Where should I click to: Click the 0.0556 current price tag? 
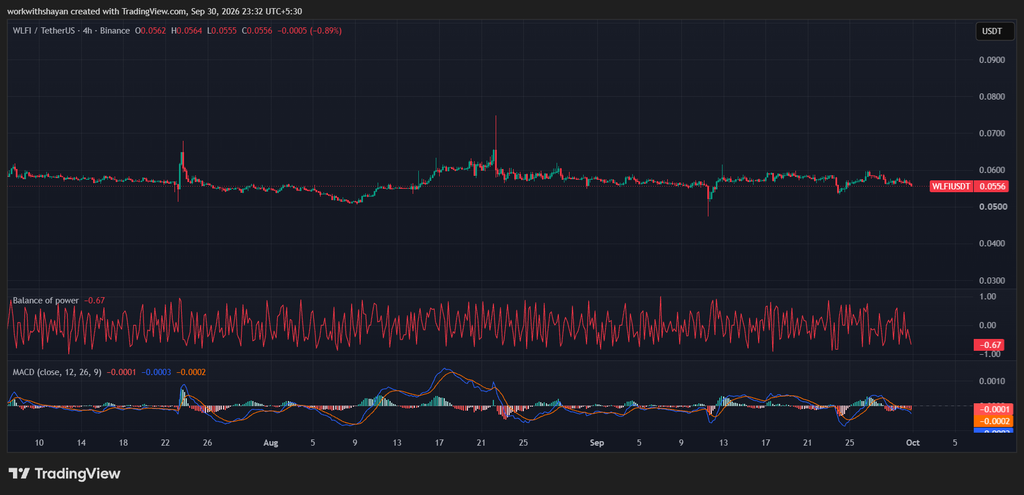point(991,186)
